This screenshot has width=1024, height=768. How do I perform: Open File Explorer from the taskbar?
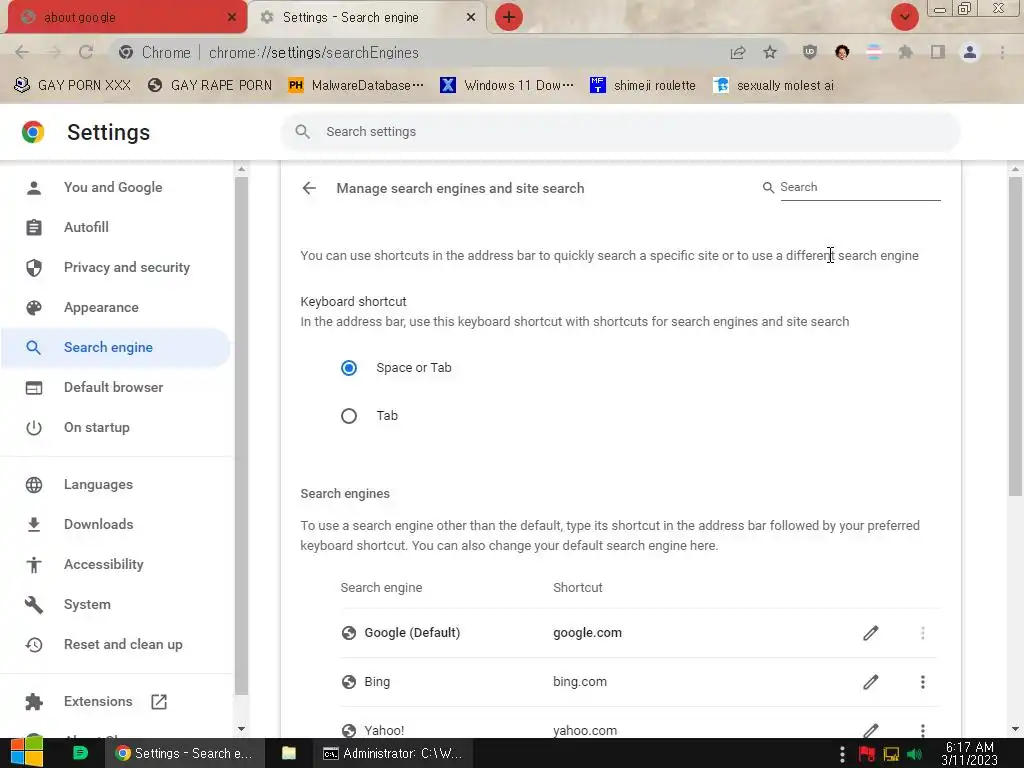click(x=289, y=753)
